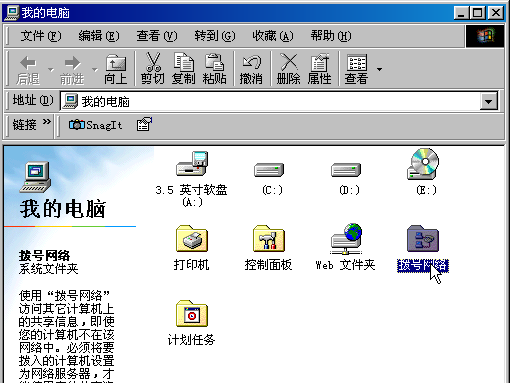Open the 打印机 printers folder icon

(192, 239)
